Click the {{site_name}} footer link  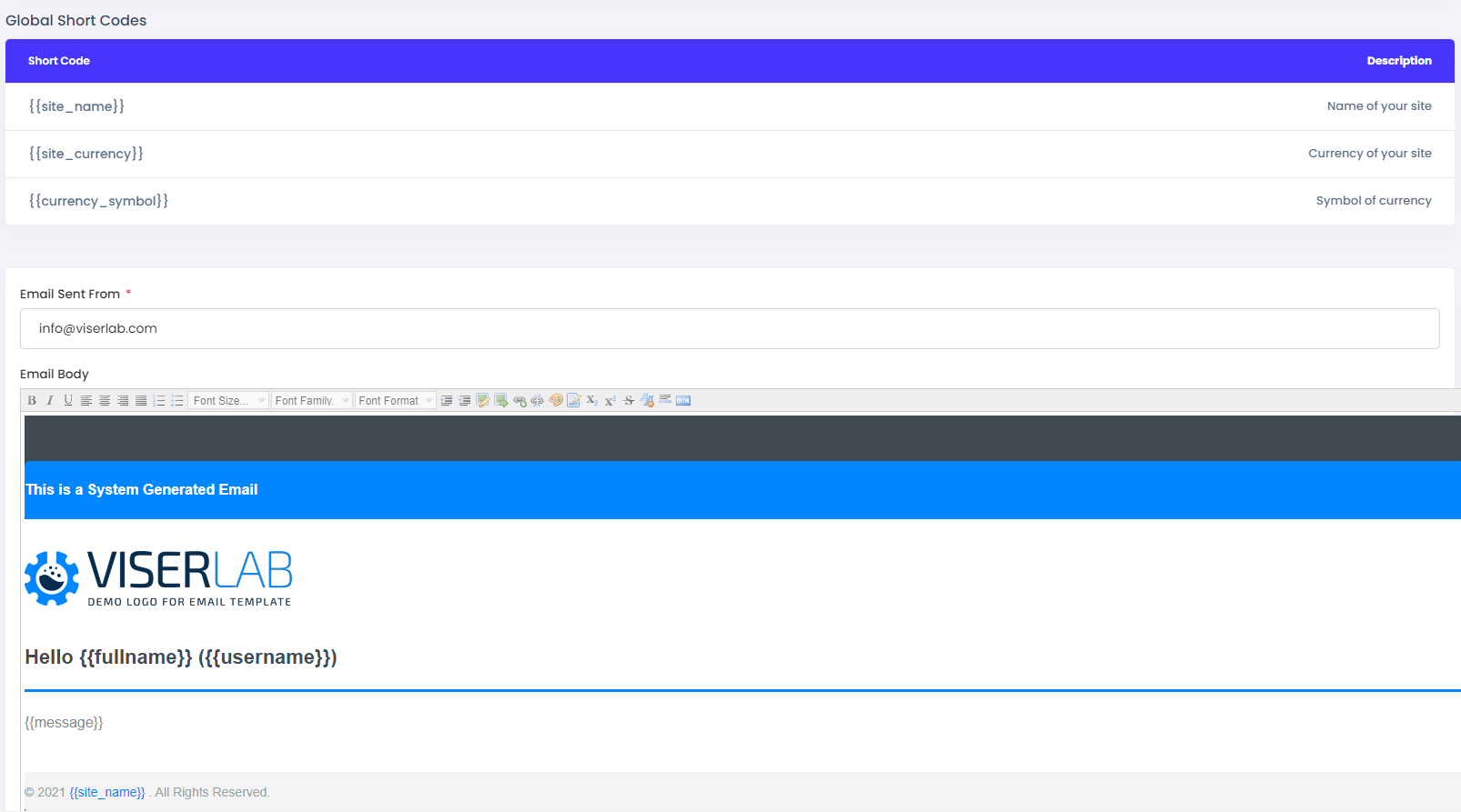click(107, 792)
